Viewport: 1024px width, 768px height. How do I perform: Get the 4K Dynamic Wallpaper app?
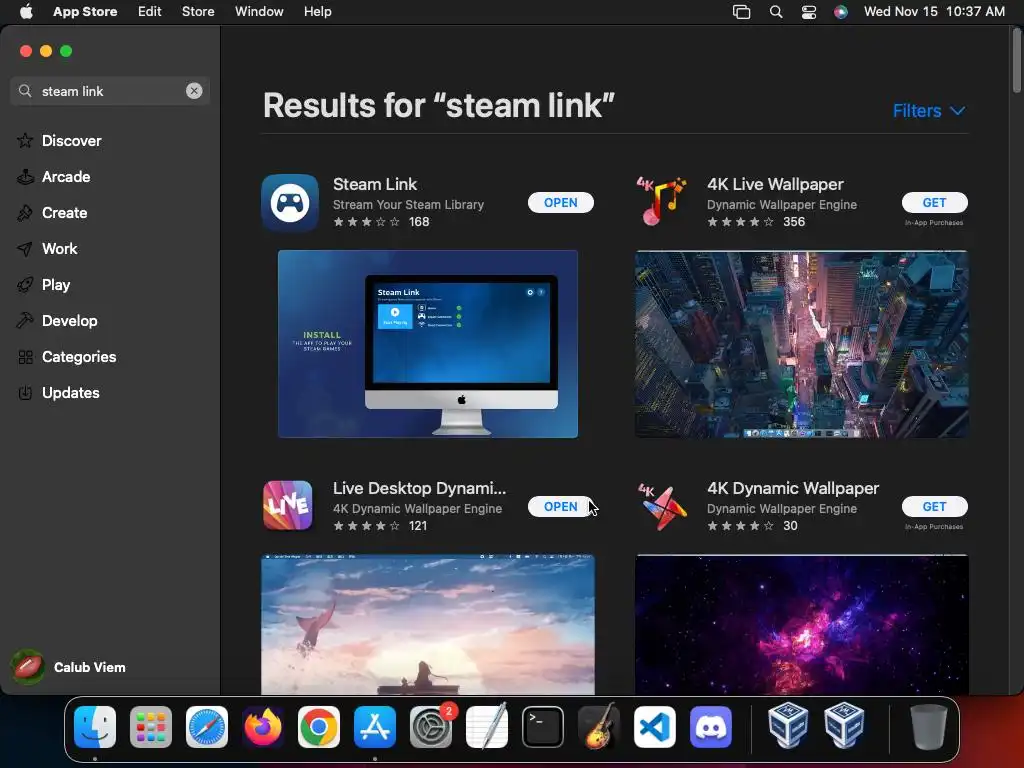tap(935, 506)
